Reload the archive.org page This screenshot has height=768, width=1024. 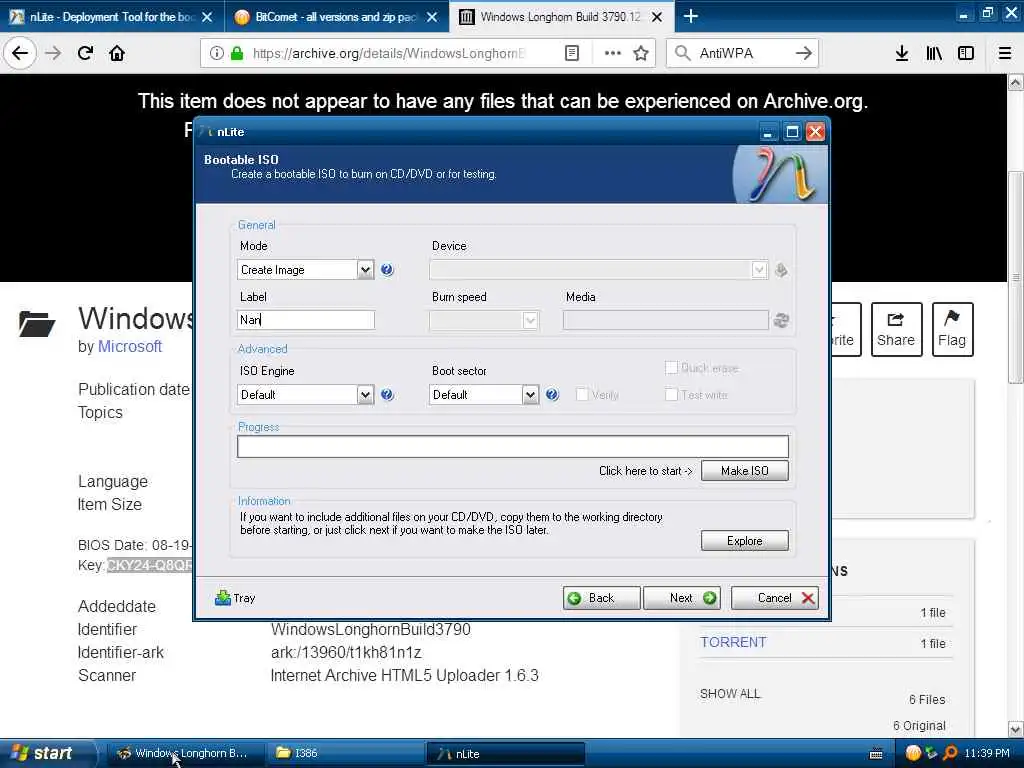(86, 53)
